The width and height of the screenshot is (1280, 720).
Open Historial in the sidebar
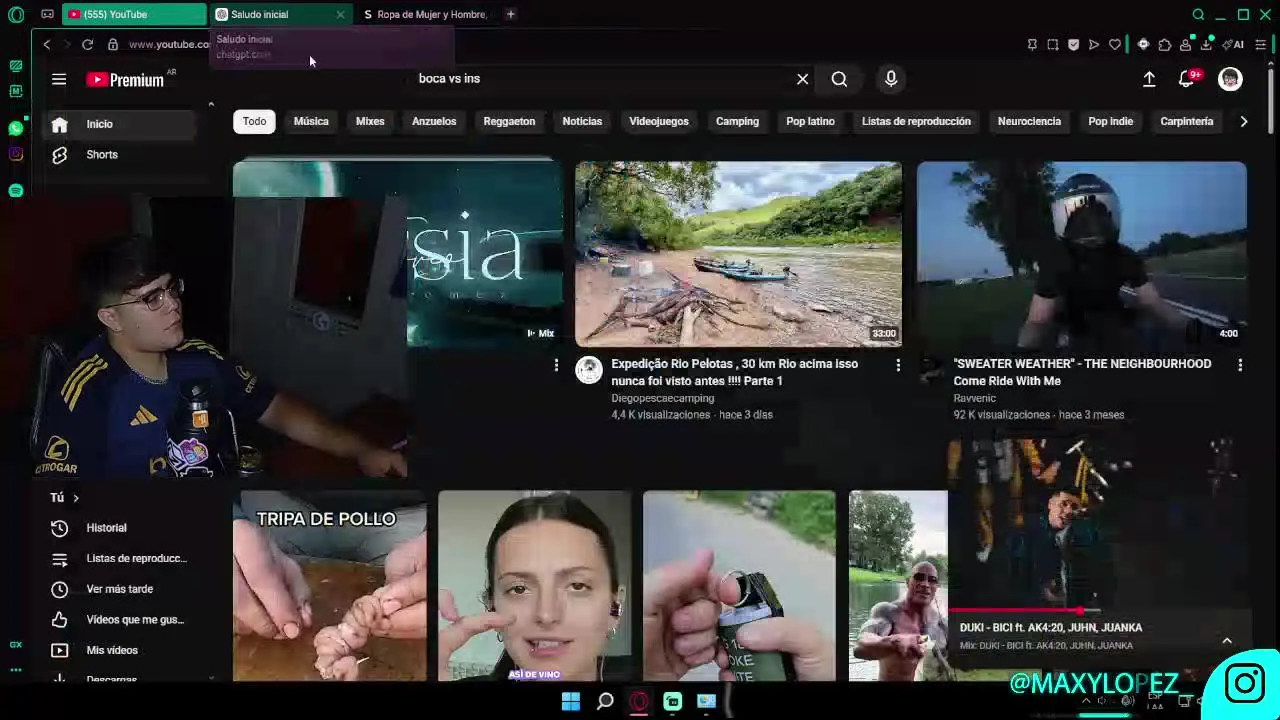120,528
